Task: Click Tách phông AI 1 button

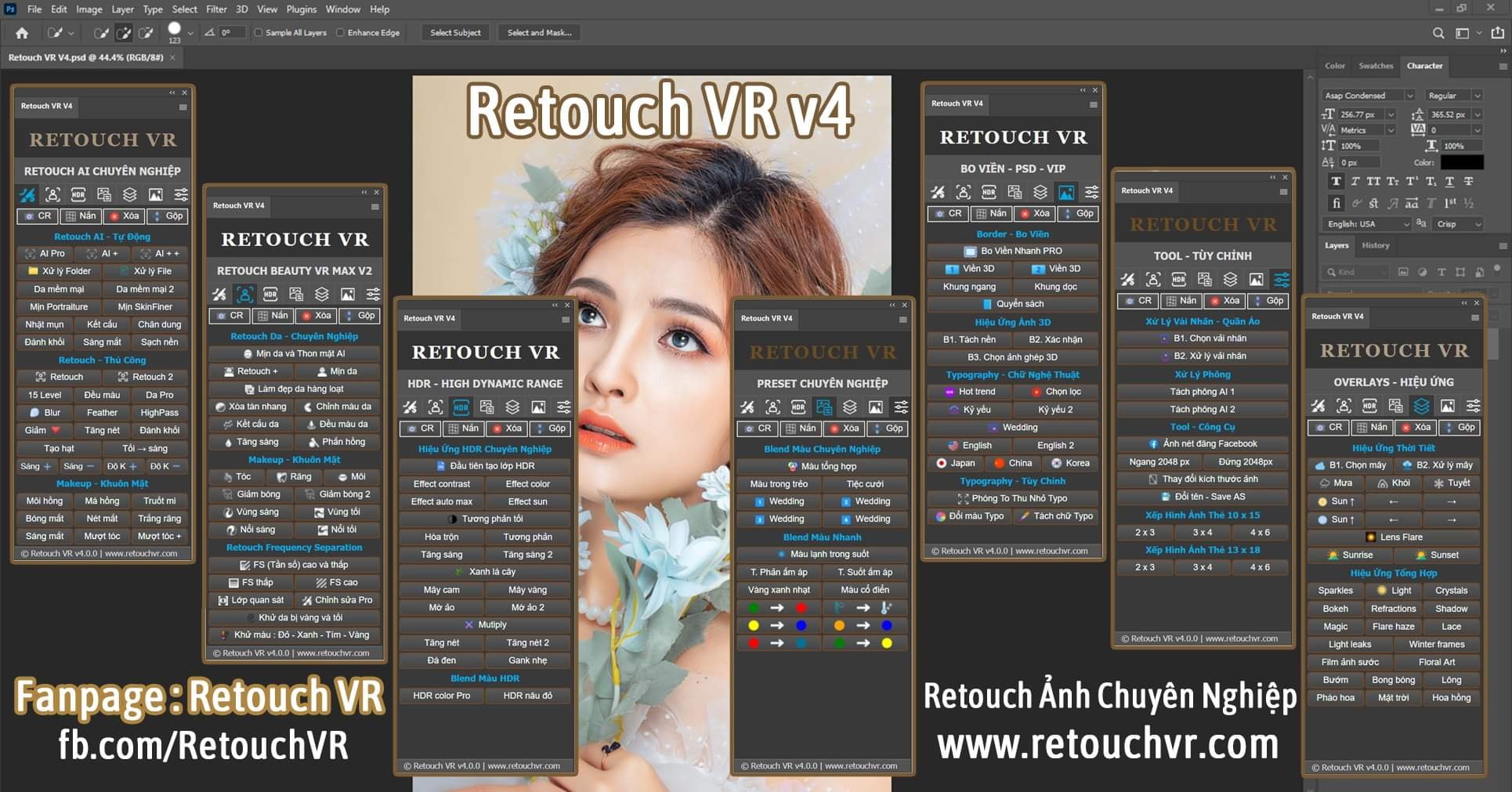Action: click(x=1203, y=392)
